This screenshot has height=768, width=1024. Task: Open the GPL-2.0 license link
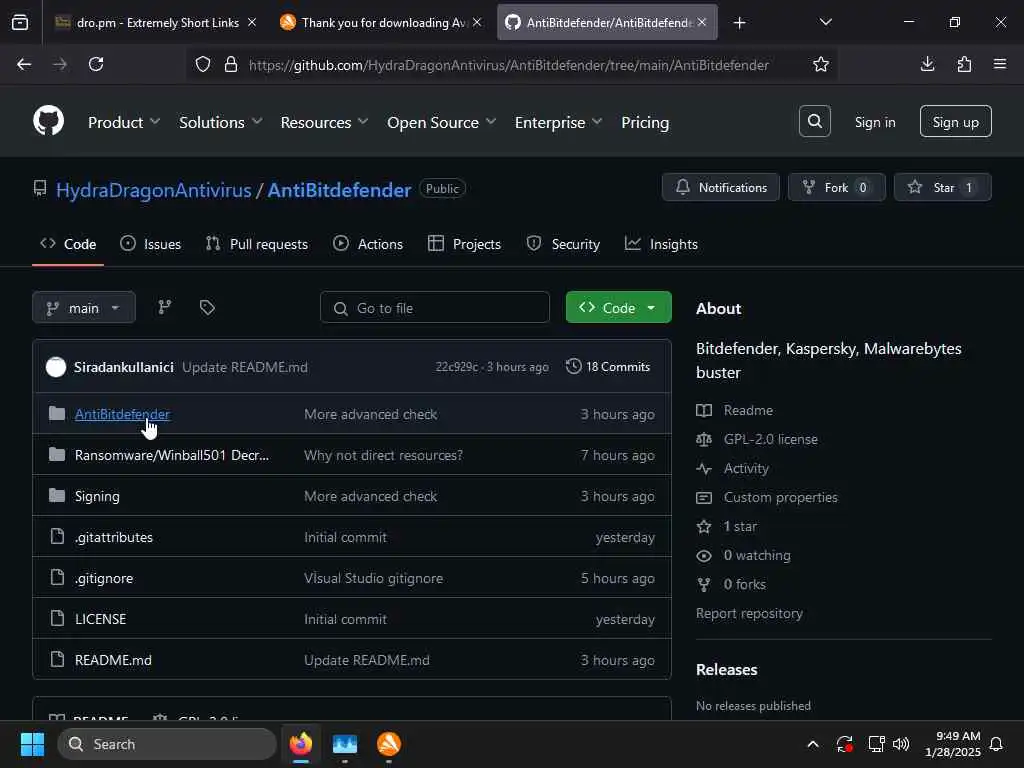coord(771,440)
